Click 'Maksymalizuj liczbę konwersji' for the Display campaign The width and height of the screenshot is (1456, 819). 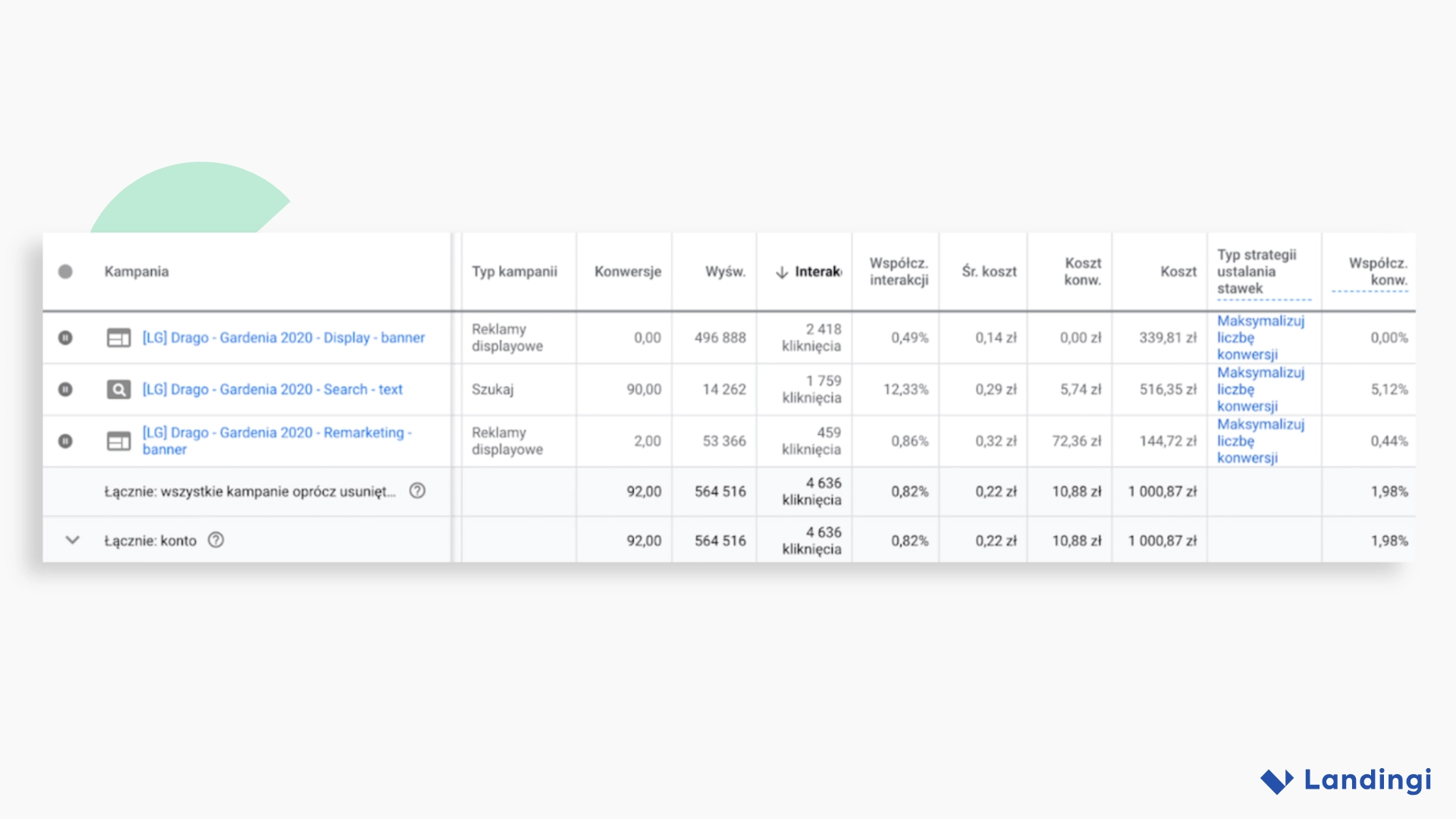coord(1261,337)
